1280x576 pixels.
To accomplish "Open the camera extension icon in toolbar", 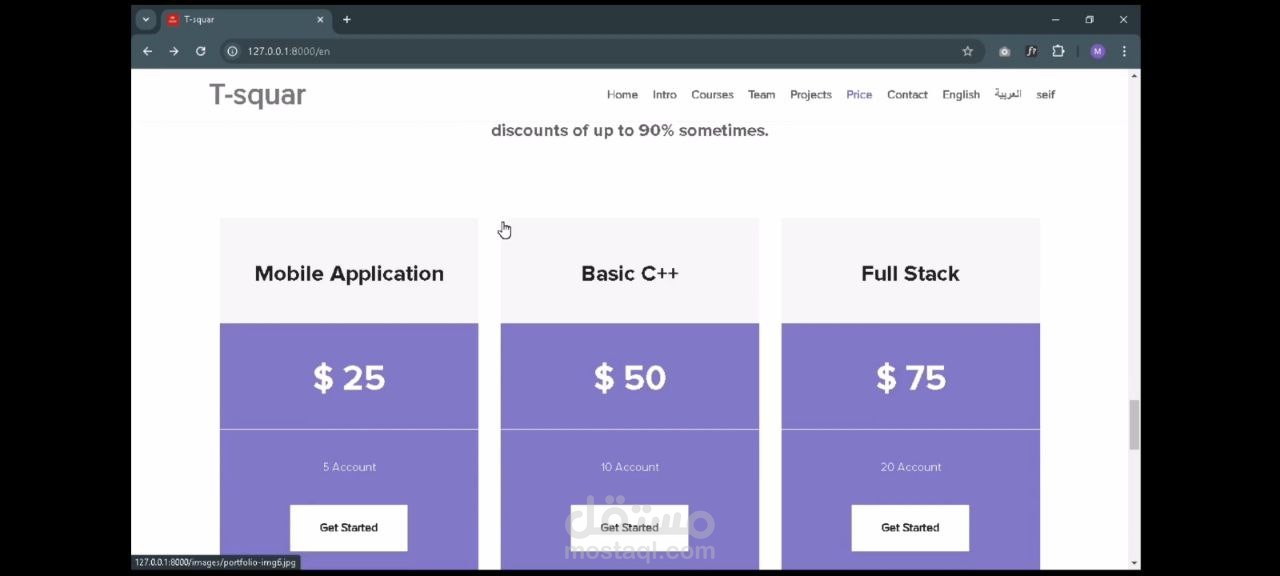I will pyautogui.click(x=1004, y=51).
